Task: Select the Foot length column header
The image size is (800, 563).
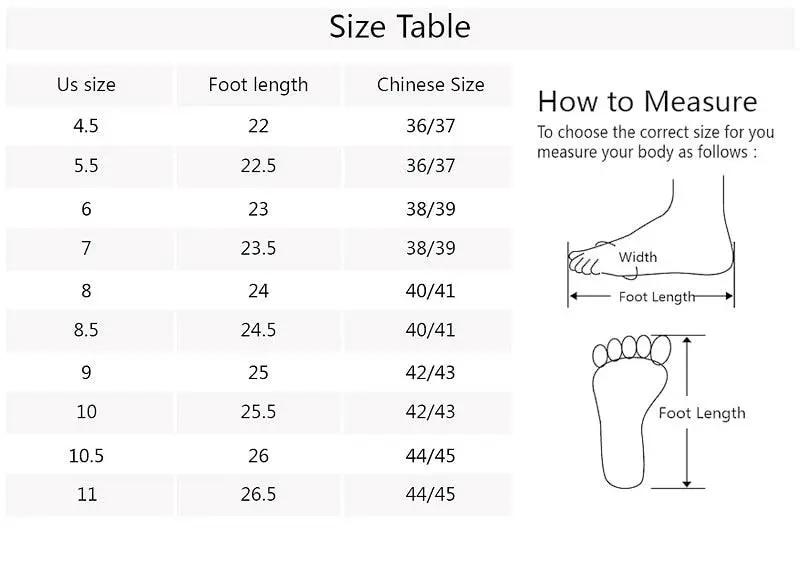Action: click(x=258, y=85)
